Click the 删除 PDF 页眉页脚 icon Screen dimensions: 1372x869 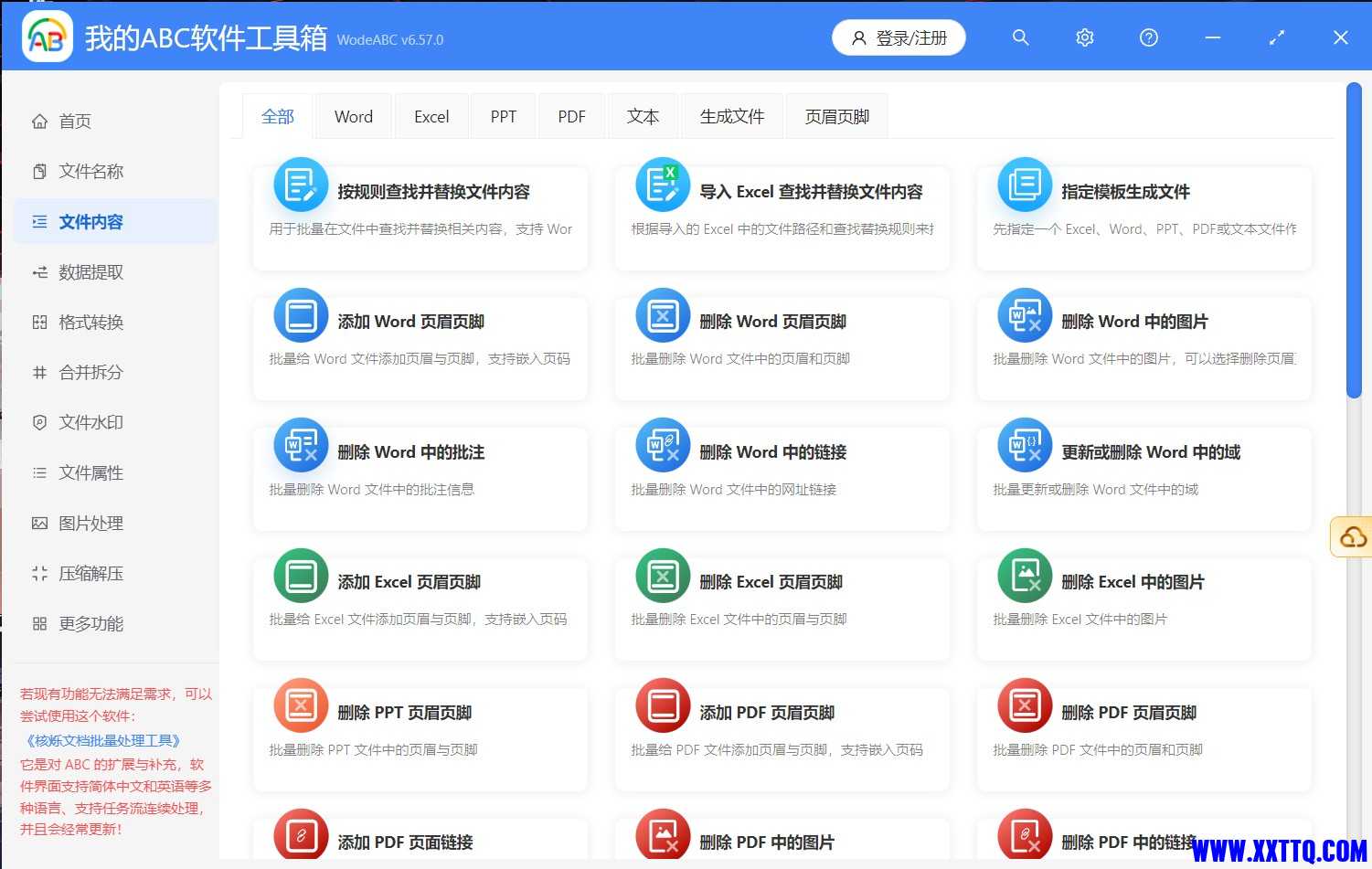tap(1025, 706)
